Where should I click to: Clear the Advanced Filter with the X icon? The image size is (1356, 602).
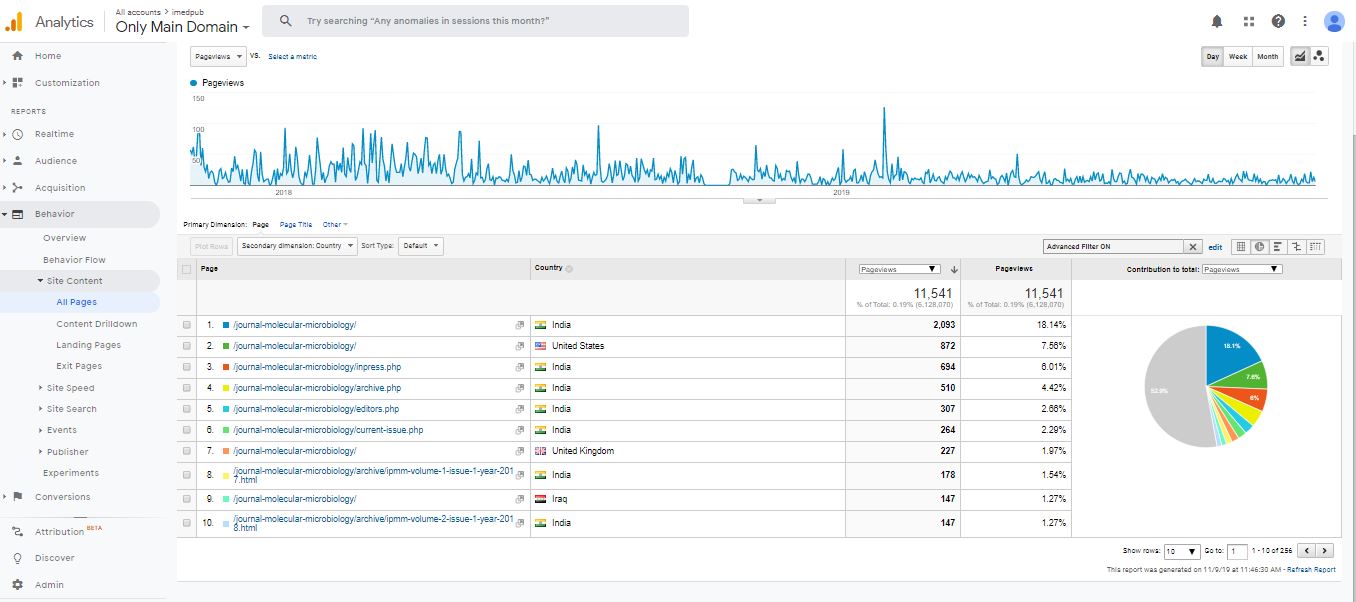pyautogui.click(x=1193, y=246)
